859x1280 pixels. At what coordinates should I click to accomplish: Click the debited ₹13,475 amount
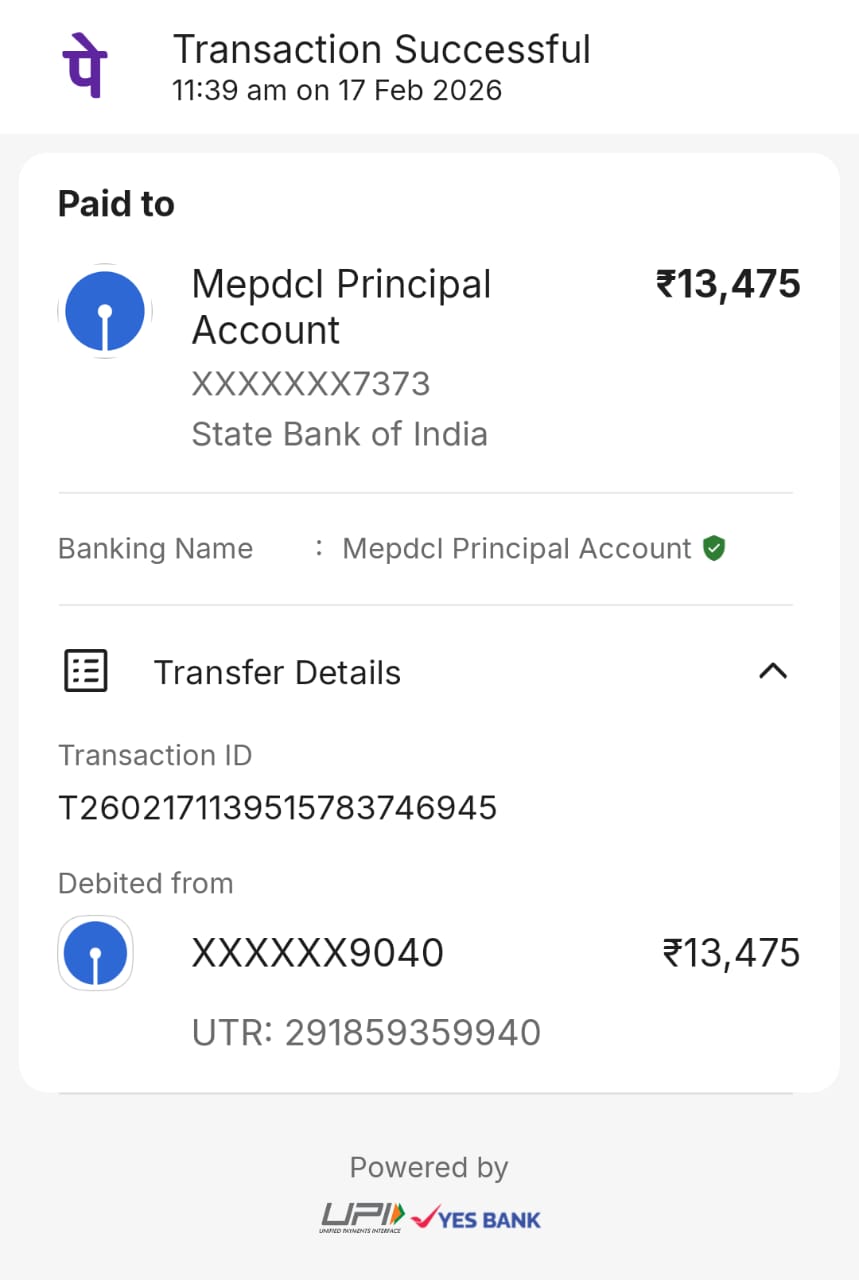(x=731, y=953)
